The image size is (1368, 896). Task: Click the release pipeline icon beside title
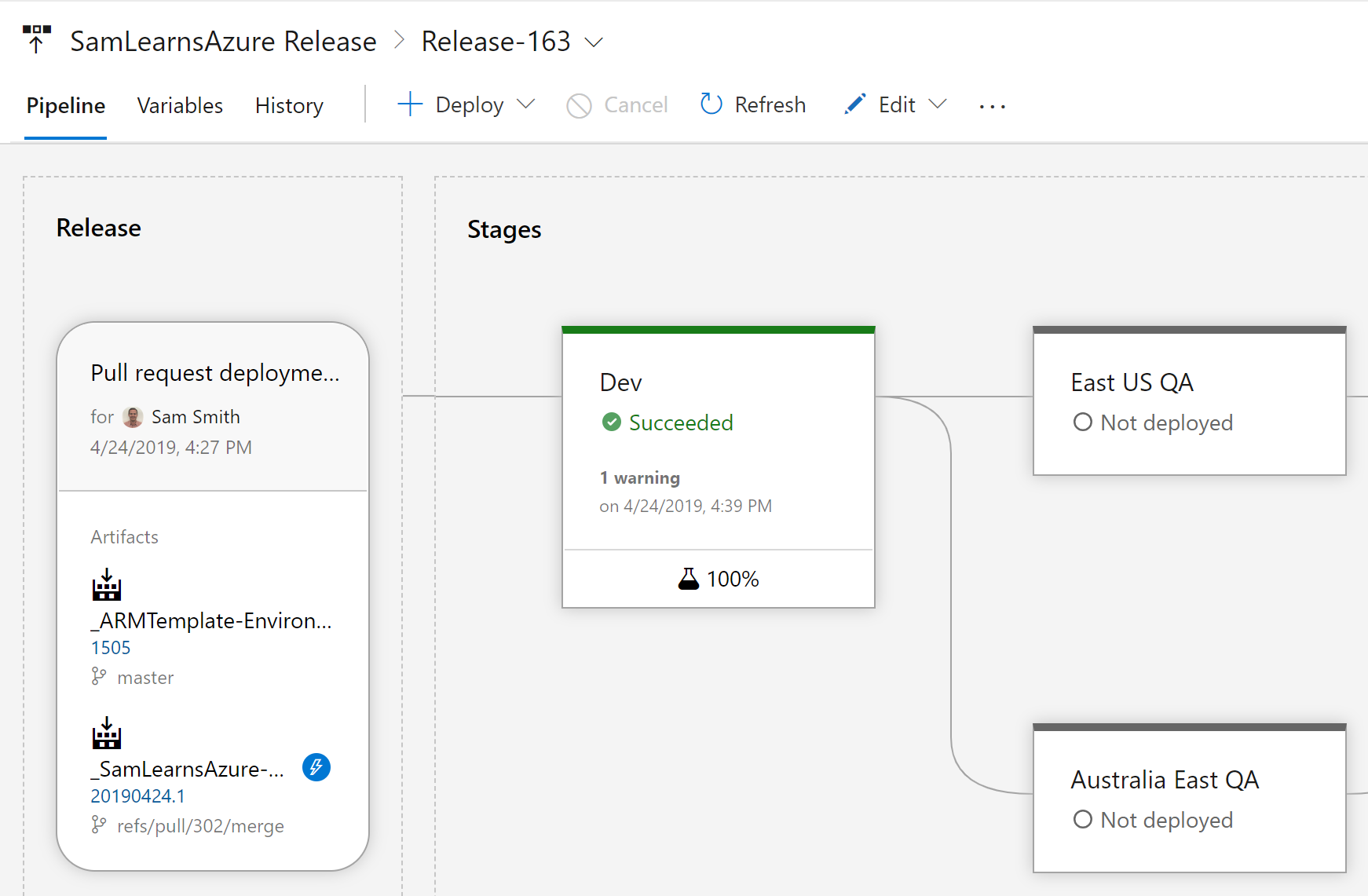click(36, 39)
